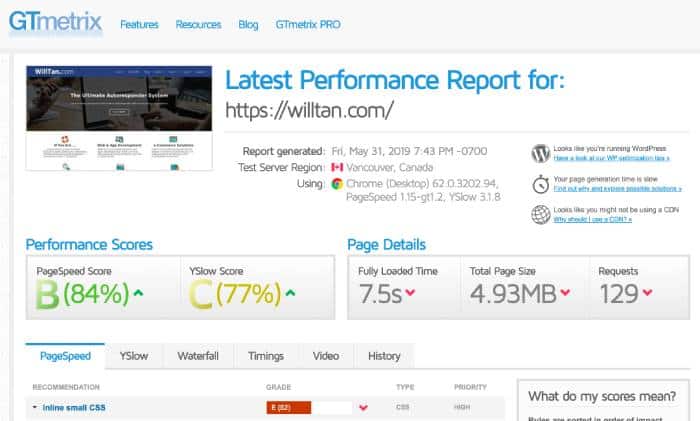This screenshot has height=421, width=700.
Task: Click the green arrow beside YSlow score
Action: tap(290, 293)
